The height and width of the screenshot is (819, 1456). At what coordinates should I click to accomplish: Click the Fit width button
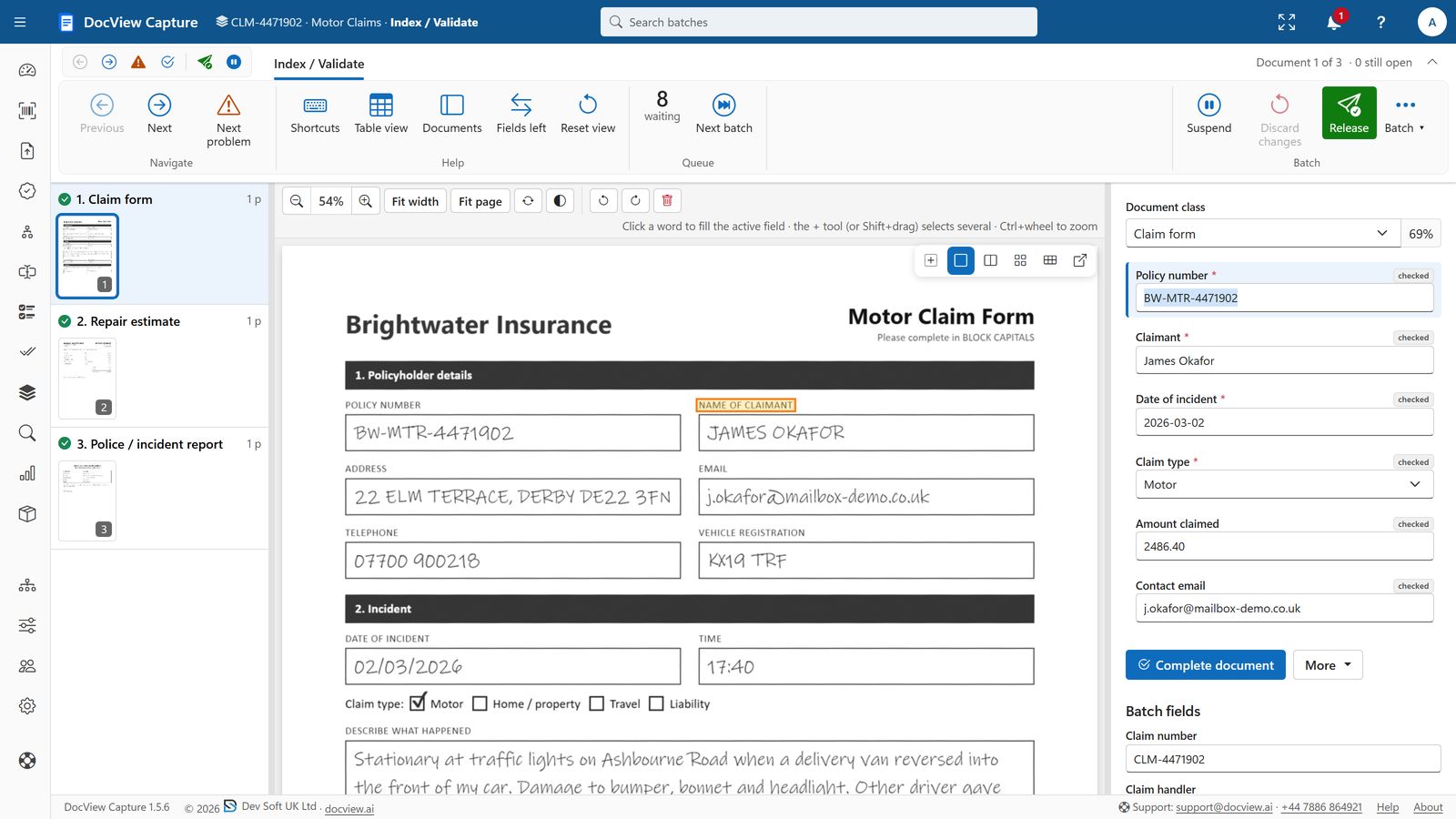415,201
